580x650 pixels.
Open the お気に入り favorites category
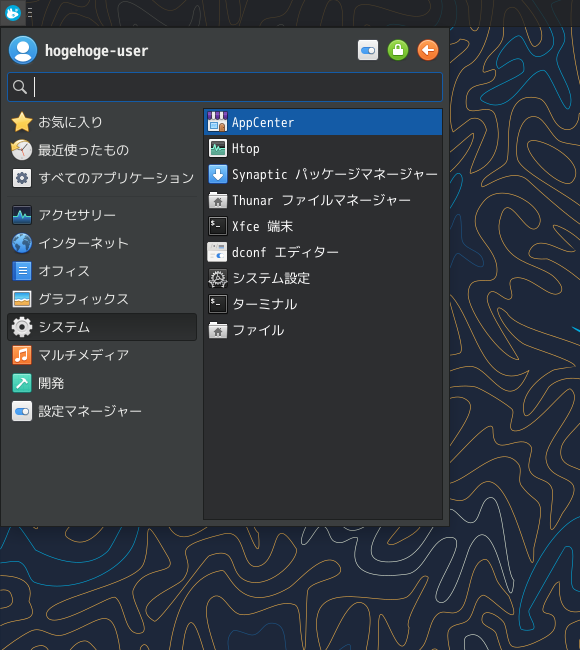coord(102,122)
